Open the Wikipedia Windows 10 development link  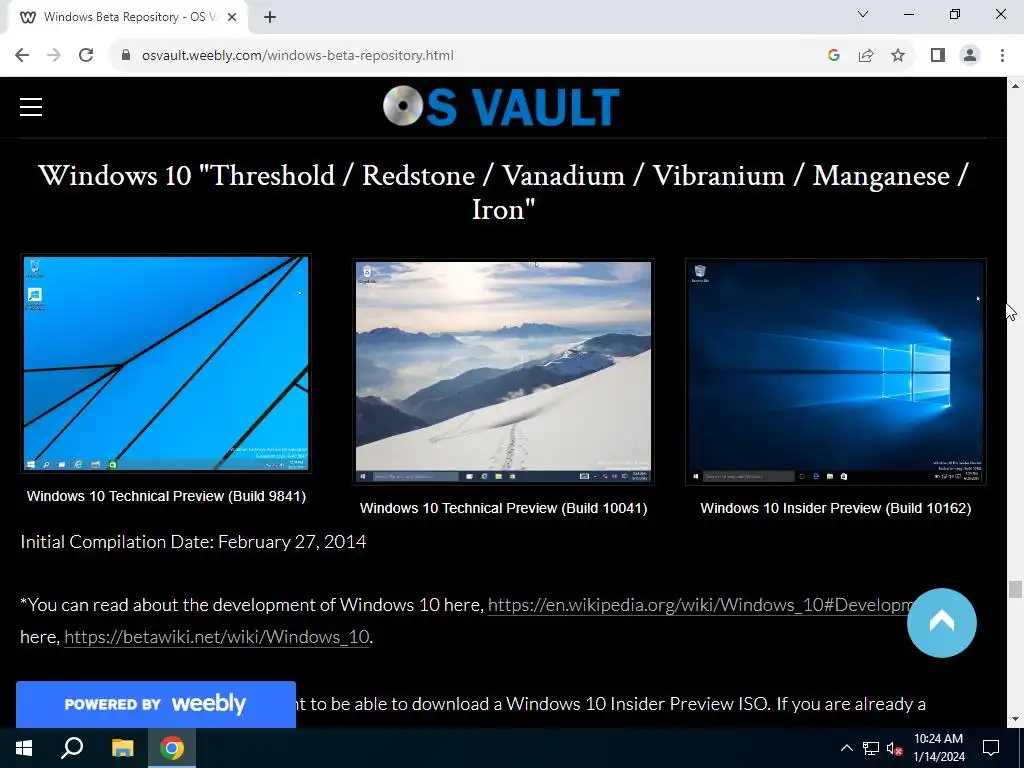tap(699, 605)
